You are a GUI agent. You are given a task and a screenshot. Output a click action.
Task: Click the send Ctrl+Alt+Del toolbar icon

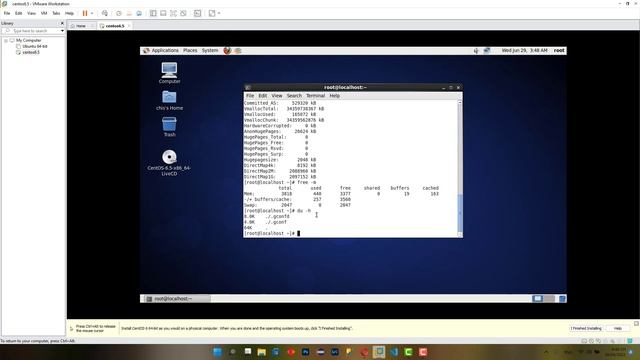105,13
